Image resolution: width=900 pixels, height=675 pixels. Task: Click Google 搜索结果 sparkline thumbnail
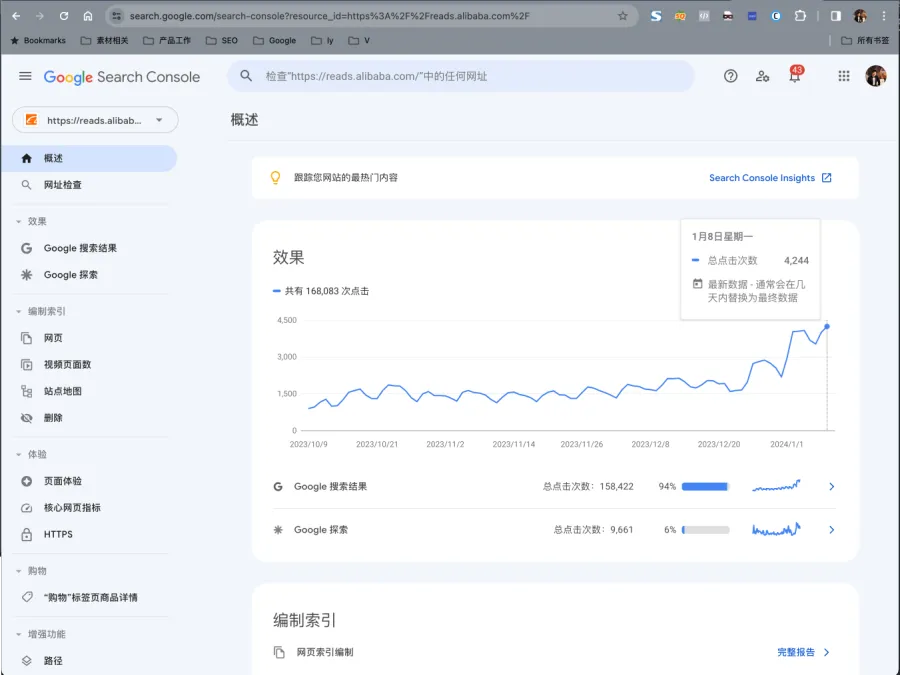pos(776,486)
